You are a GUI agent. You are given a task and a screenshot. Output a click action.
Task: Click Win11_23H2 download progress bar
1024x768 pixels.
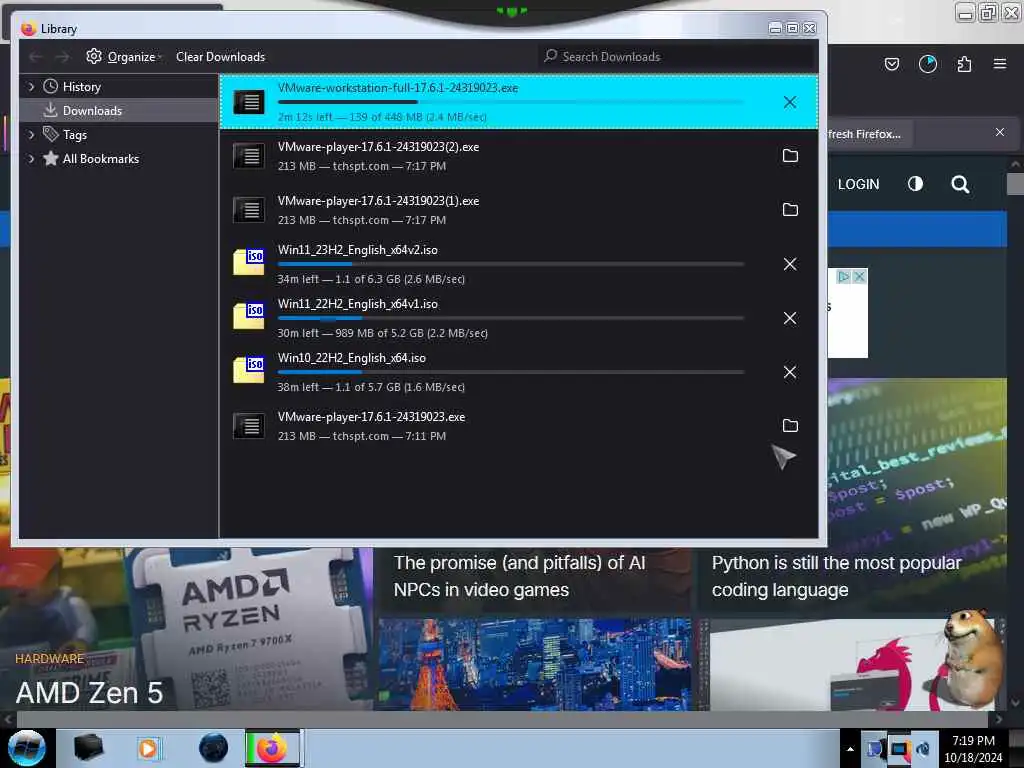coord(511,264)
